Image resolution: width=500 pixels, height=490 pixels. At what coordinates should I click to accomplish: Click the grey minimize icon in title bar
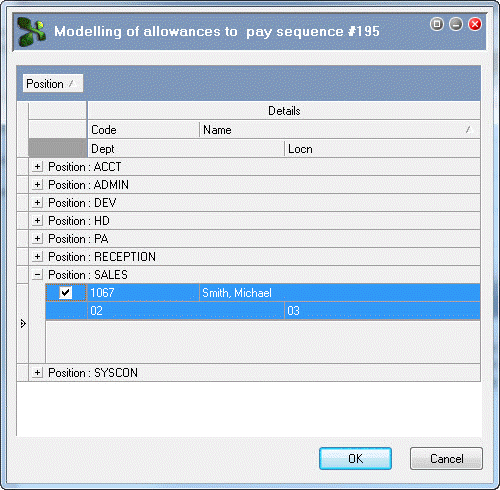tap(456, 24)
